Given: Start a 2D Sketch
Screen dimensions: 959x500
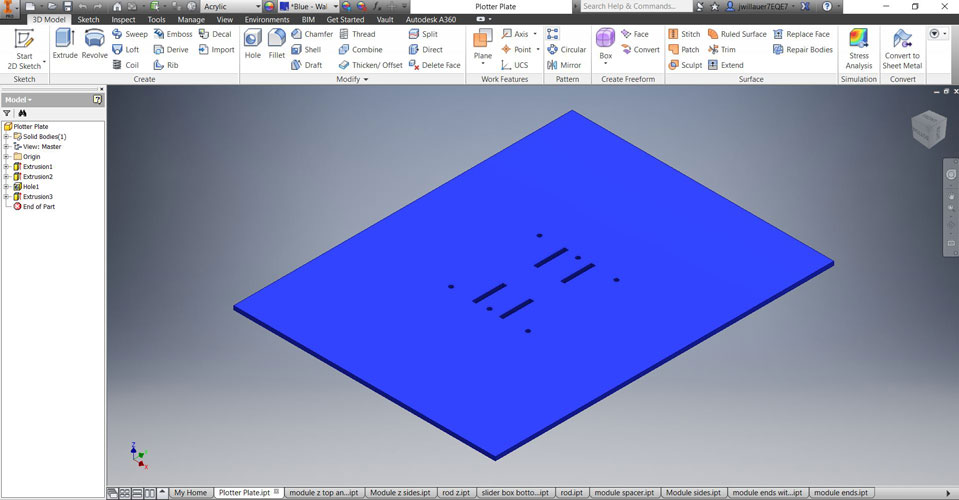Looking at the screenshot, I should (x=24, y=48).
